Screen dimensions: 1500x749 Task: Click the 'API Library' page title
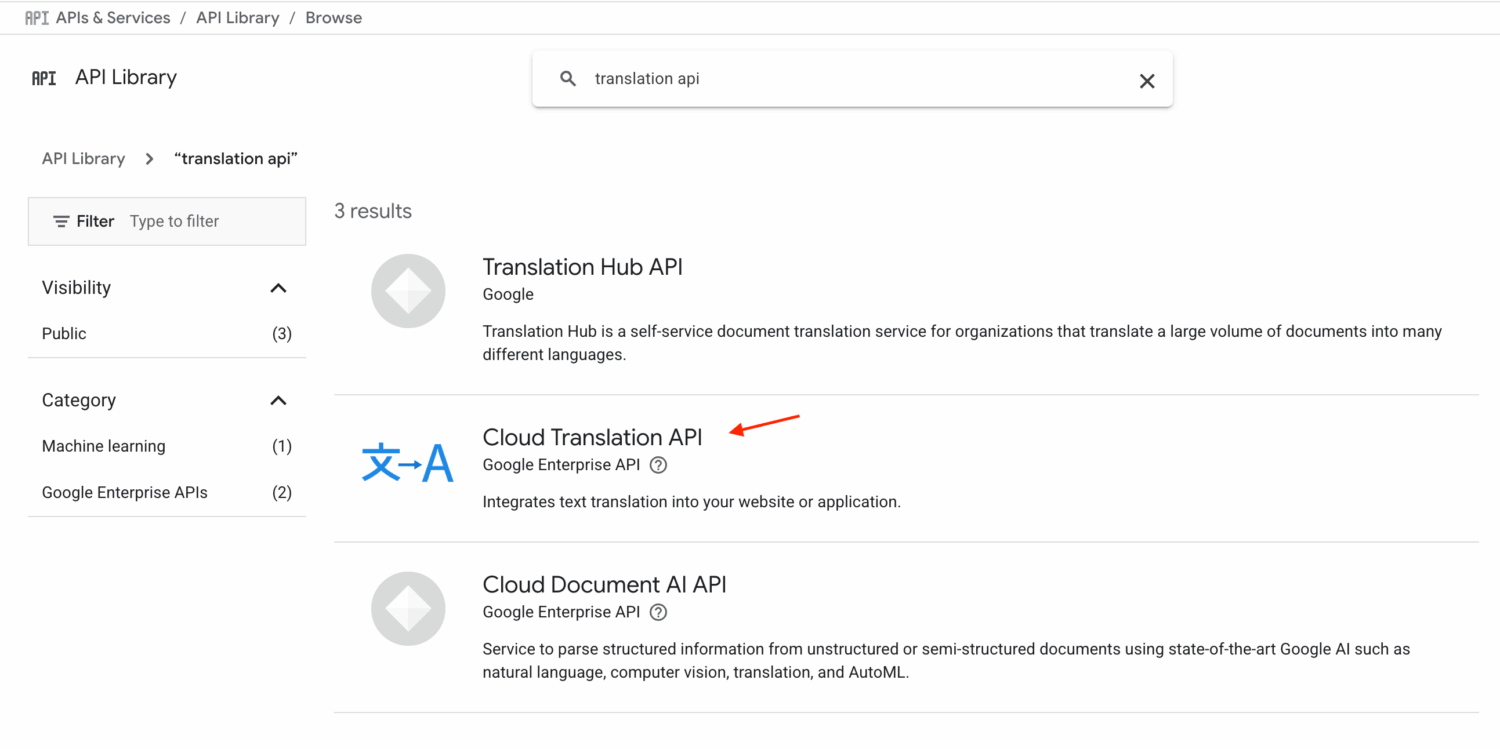point(126,78)
